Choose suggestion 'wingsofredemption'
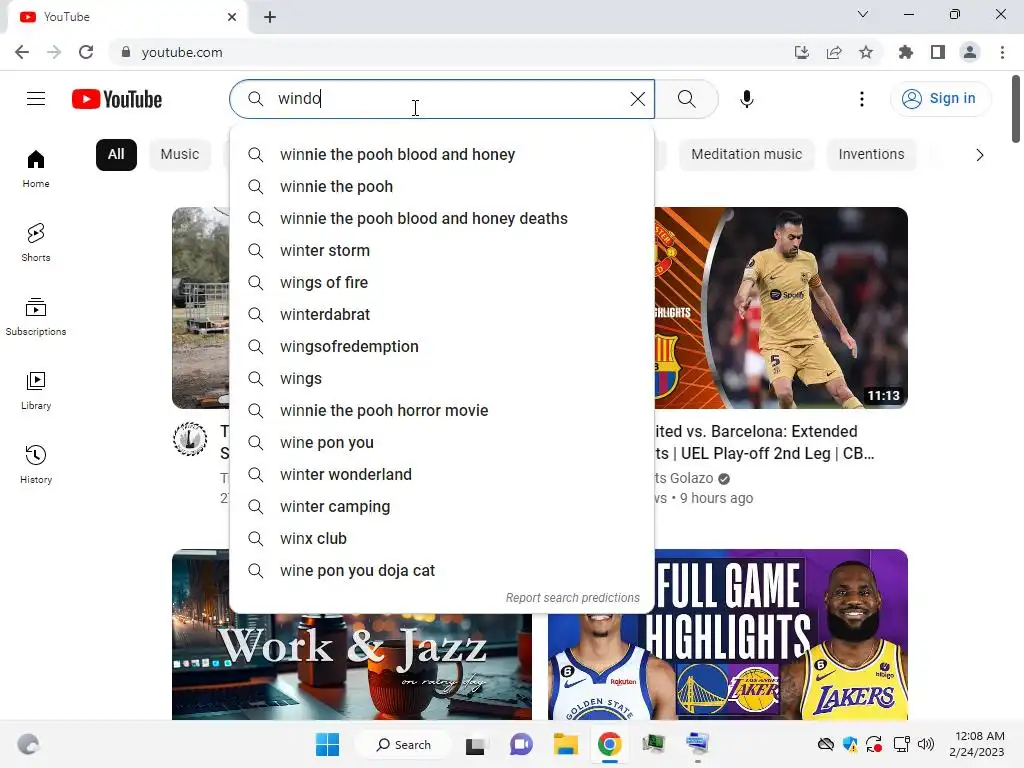The height and width of the screenshot is (768, 1024). [x=442, y=347]
